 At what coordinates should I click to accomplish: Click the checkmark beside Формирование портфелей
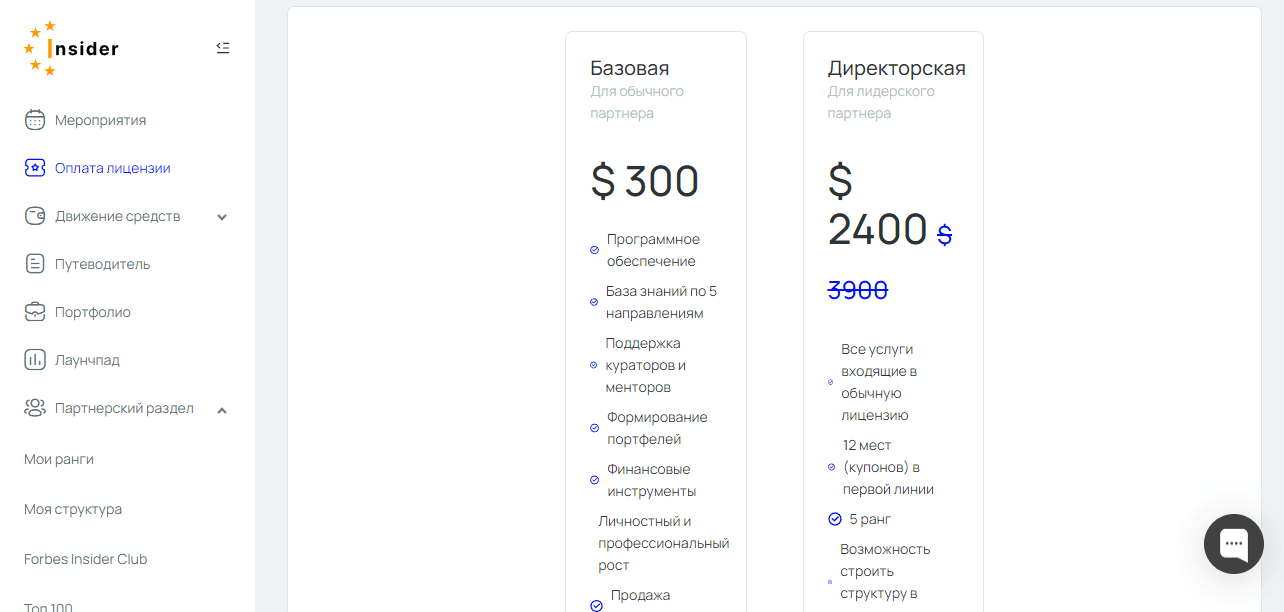click(595, 427)
